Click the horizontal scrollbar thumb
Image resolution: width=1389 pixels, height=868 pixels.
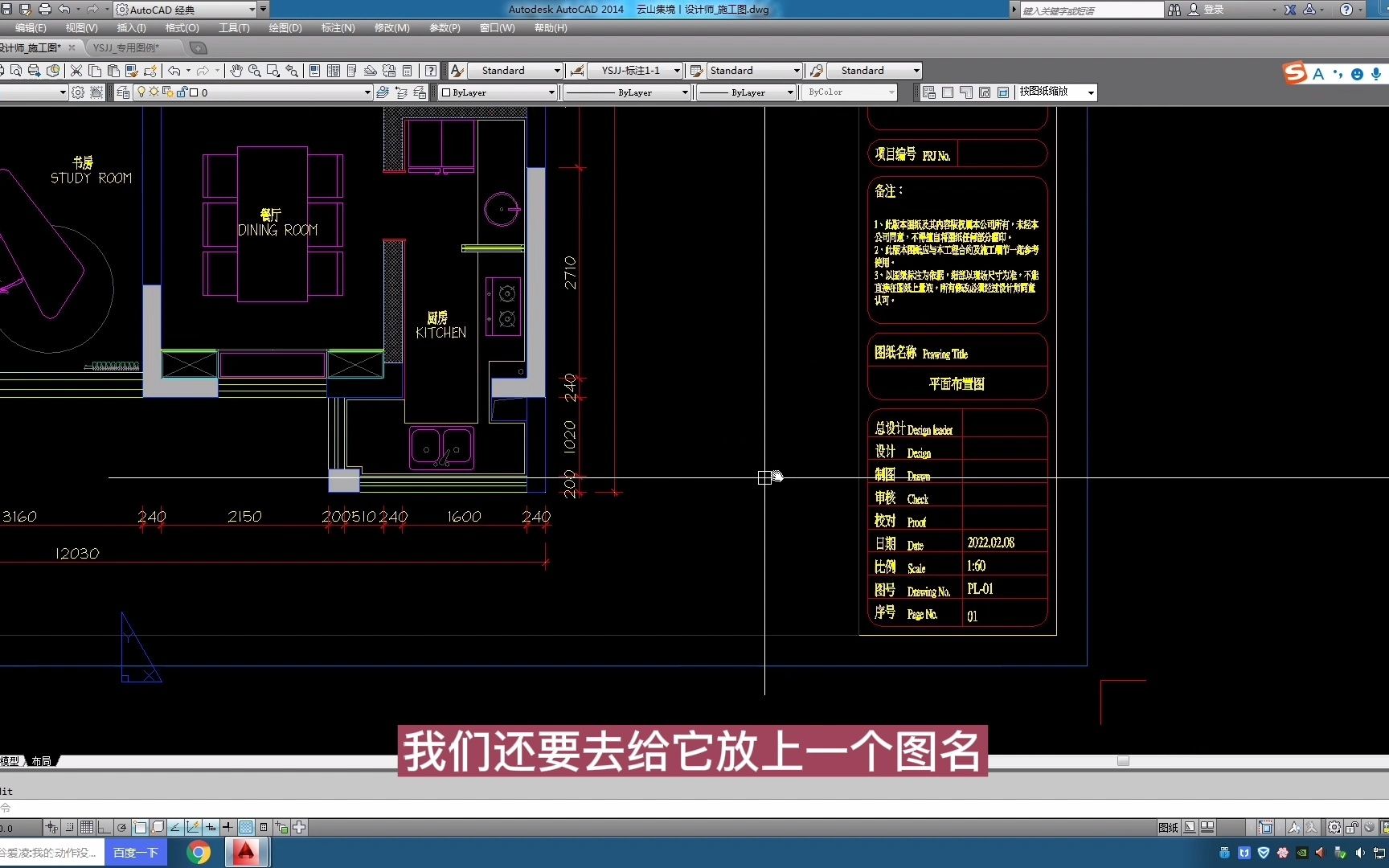[x=1123, y=761]
